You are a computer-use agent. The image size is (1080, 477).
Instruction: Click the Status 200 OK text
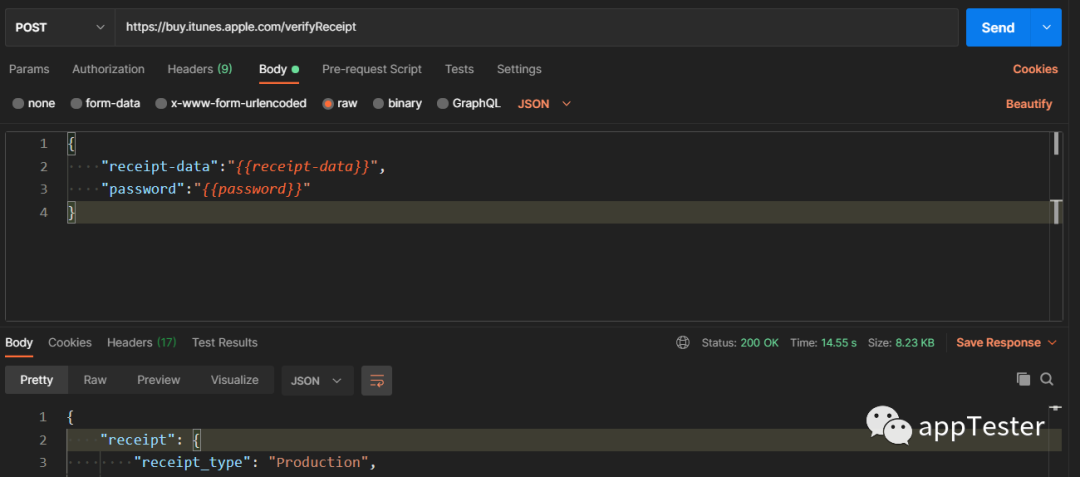pyautogui.click(x=740, y=342)
